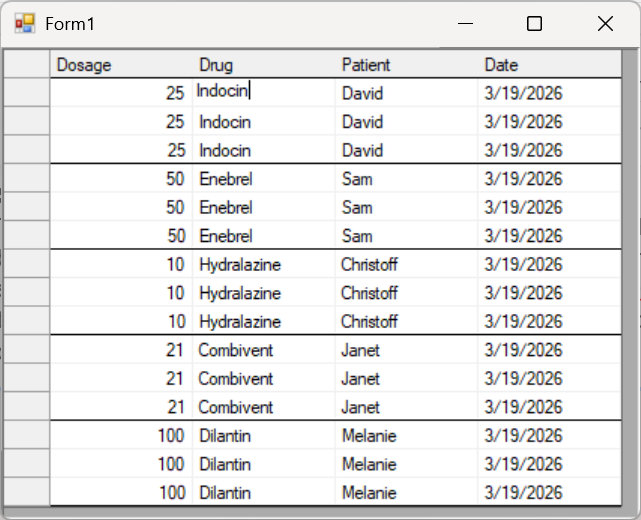This screenshot has height=520, width=641.
Task: Minimize the Form1 window
Action: pyautogui.click(x=465, y=24)
